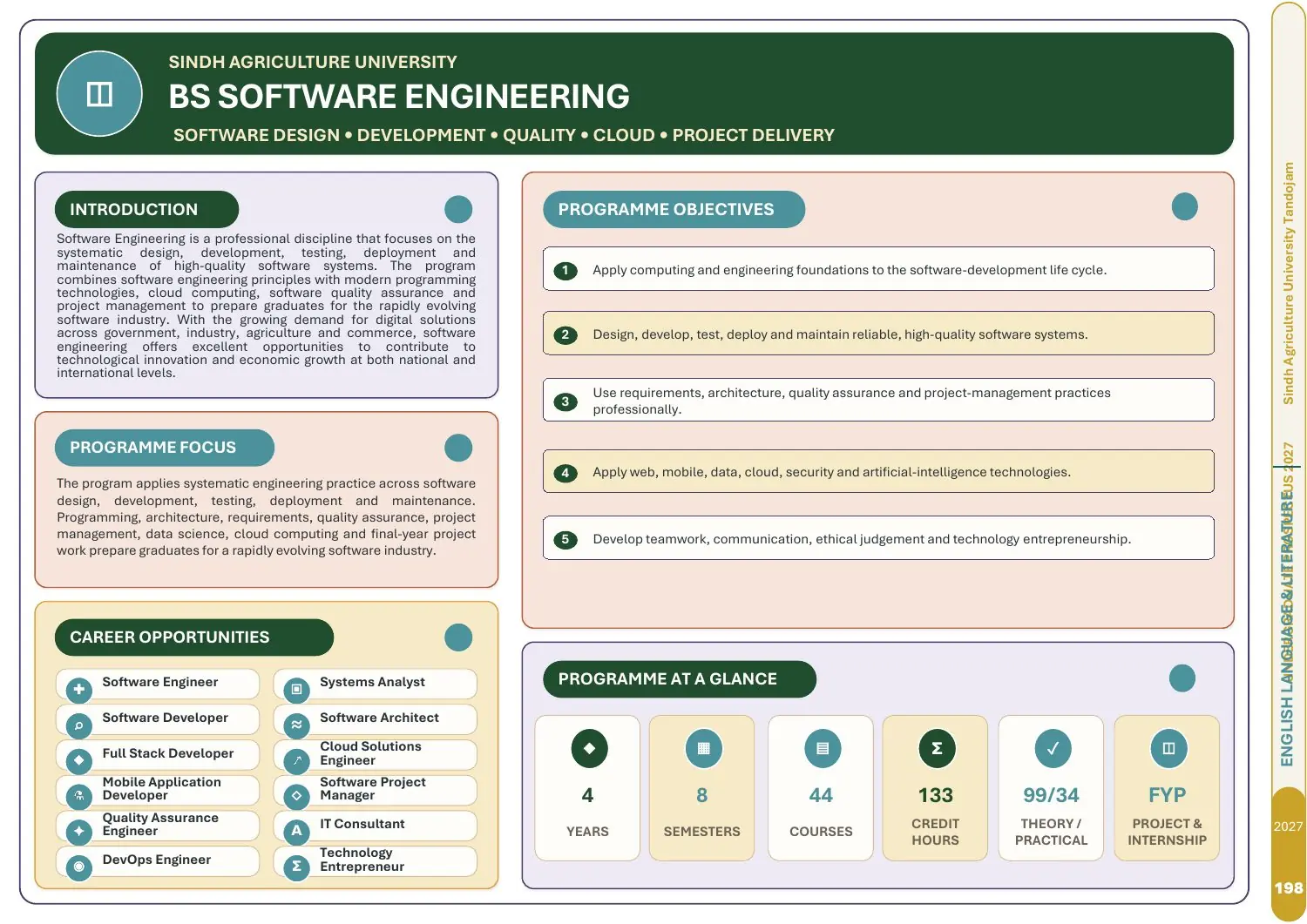Viewport: 1307px width, 924px height.
Task: Click the icon beside DevOps Engineer
Action: pyautogui.click(x=79, y=867)
